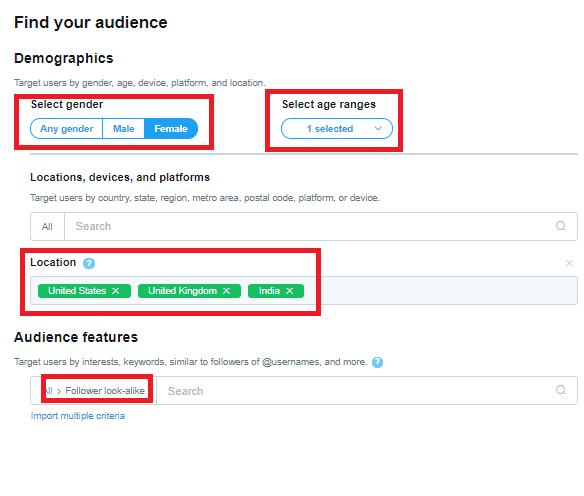Image resolution: width=584 pixels, height=496 pixels.
Task: Open the age ranges dropdown
Action: click(x=337, y=129)
